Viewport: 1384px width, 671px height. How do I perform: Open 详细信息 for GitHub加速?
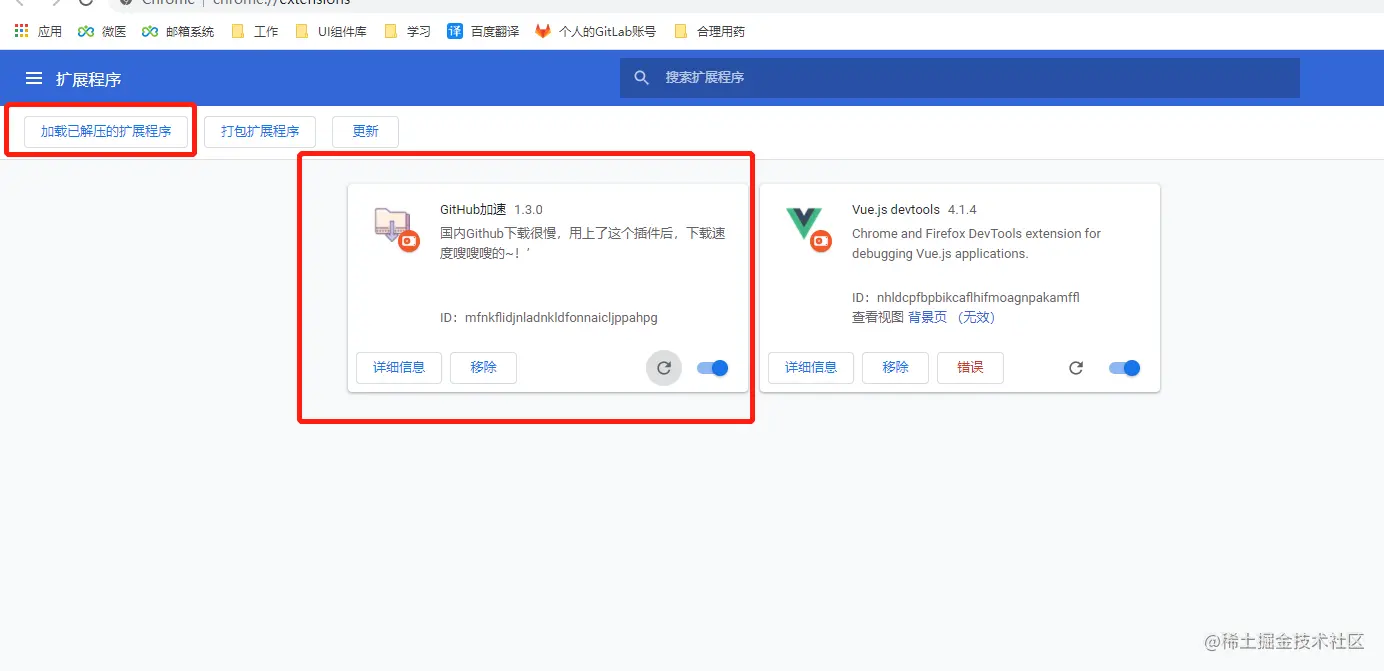[399, 367]
